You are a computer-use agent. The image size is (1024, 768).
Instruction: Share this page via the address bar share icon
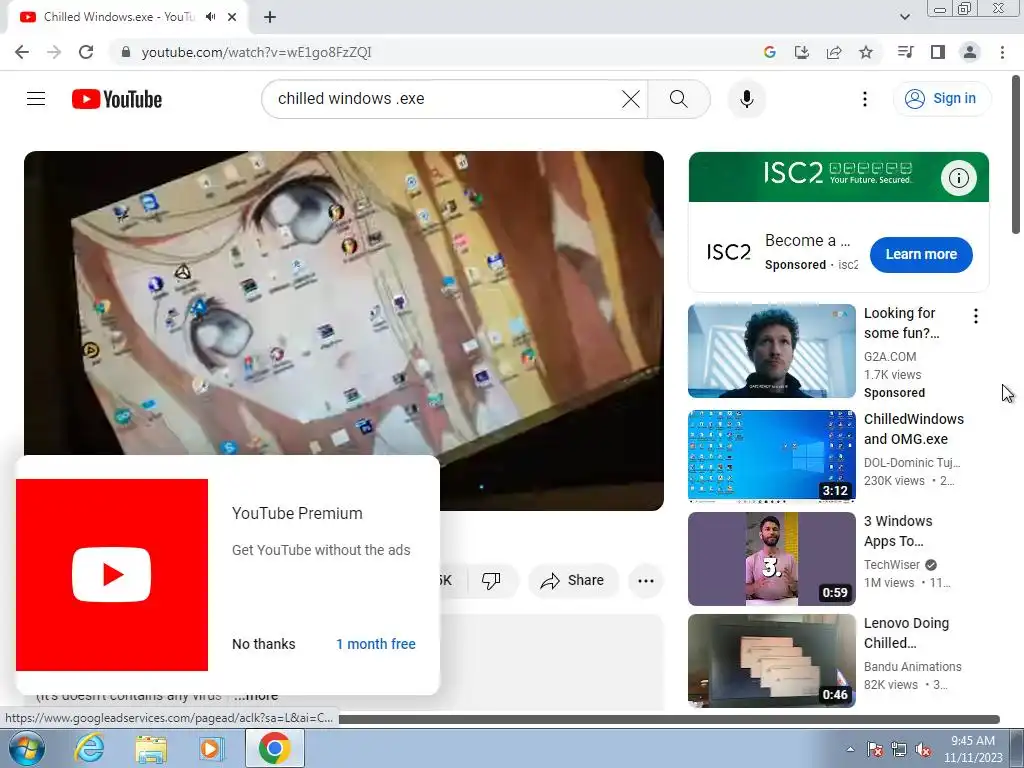point(834,52)
